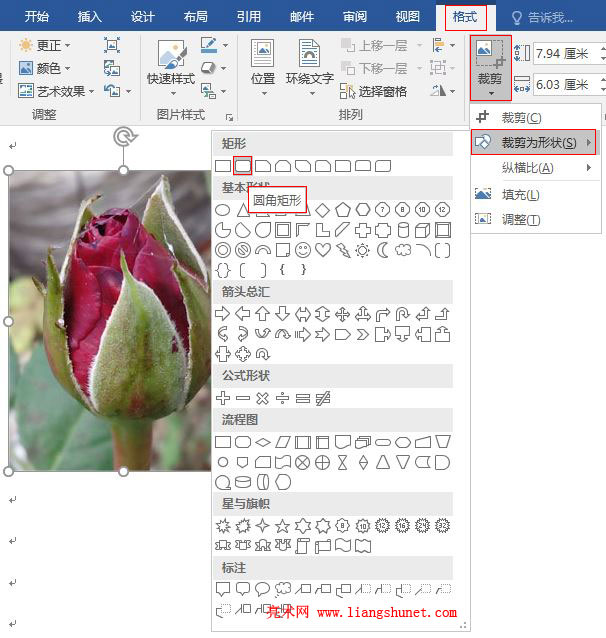Open the Home (开始) tab
Viewport: 606px width, 638px height.
37,17
